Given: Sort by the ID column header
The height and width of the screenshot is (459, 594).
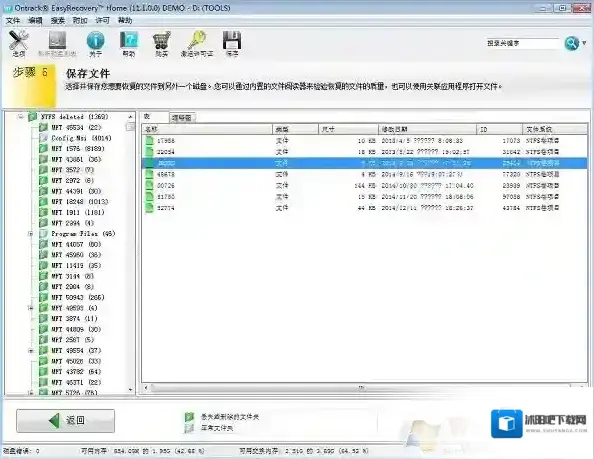Looking at the screenshot, I should click(499, 129).
